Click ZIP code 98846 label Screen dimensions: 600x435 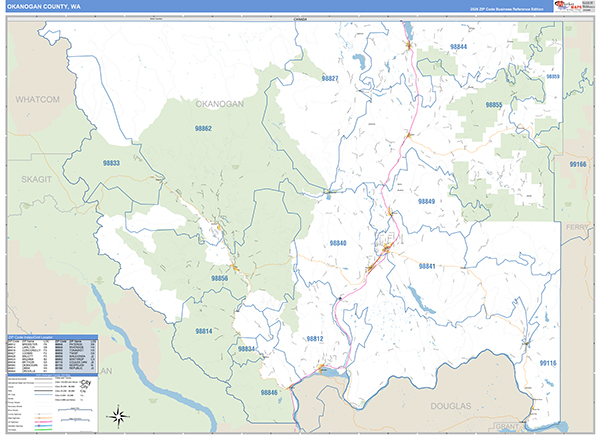tap(269, 393)
